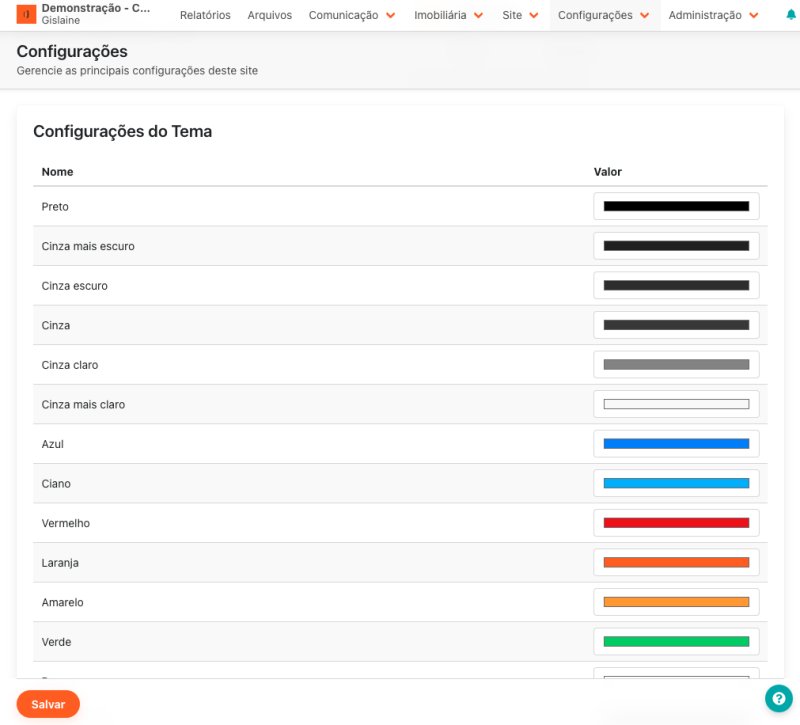Image resolution: width=800 pixels, height=725 pixels.
Task: Click the help question mark icon
Action: [x=778, y=698]
